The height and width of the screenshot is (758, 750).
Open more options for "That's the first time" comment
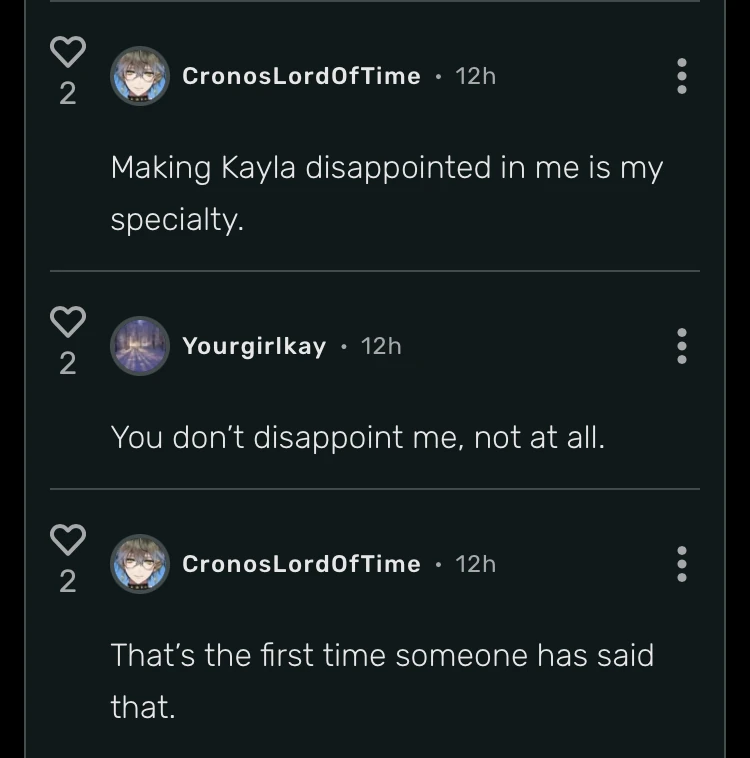click(x=682, y=564)
